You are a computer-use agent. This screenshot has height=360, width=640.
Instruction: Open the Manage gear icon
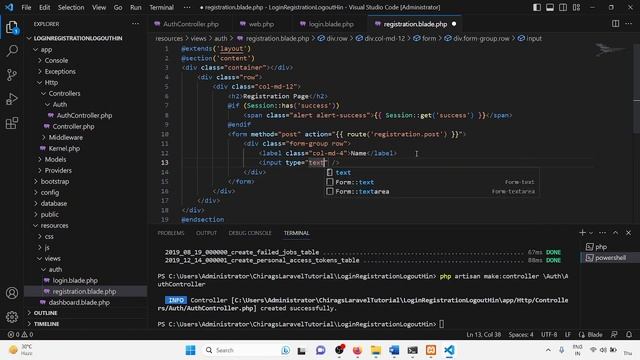pyautogui.click(x=12, y=316)
